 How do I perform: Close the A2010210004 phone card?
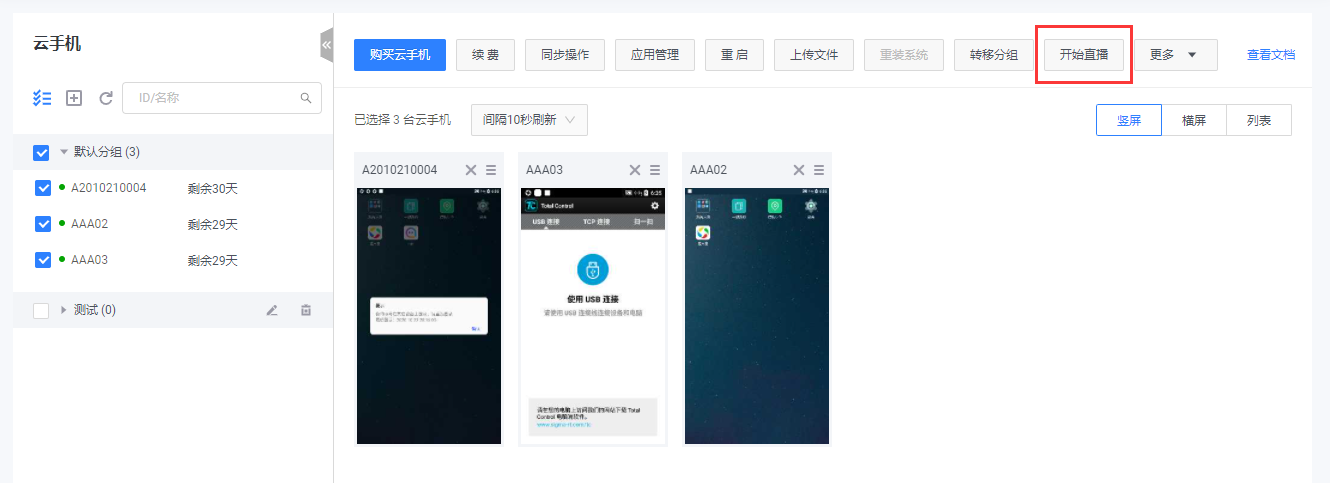(471, 170)
